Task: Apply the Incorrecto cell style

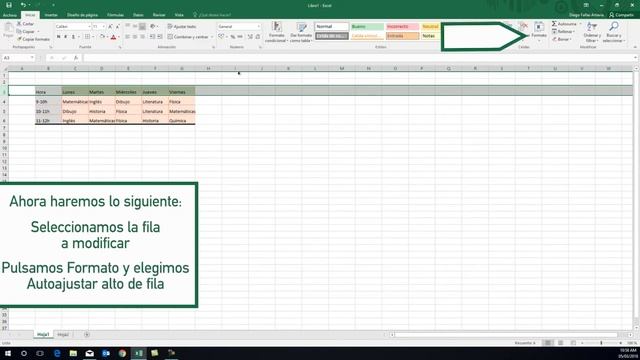Action: coord(402,27)
